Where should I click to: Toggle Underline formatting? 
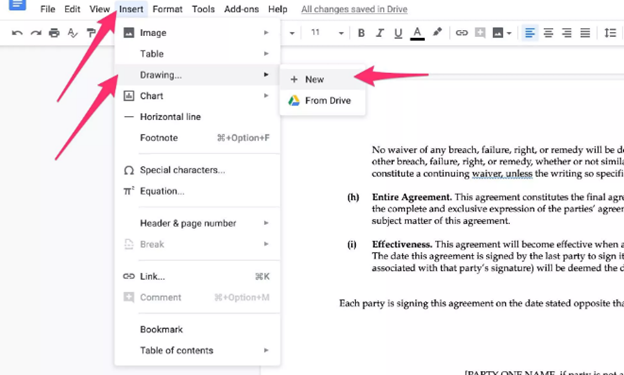pos(398,33)
